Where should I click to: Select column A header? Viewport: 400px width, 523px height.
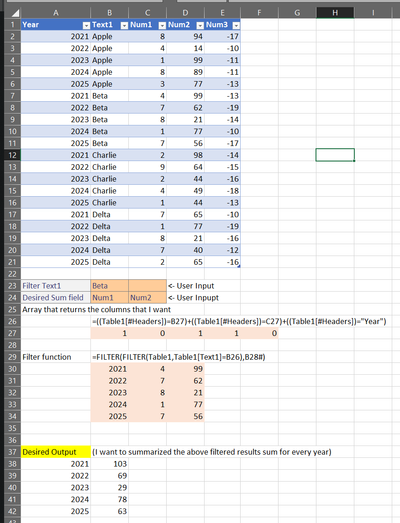coord(56,13)
